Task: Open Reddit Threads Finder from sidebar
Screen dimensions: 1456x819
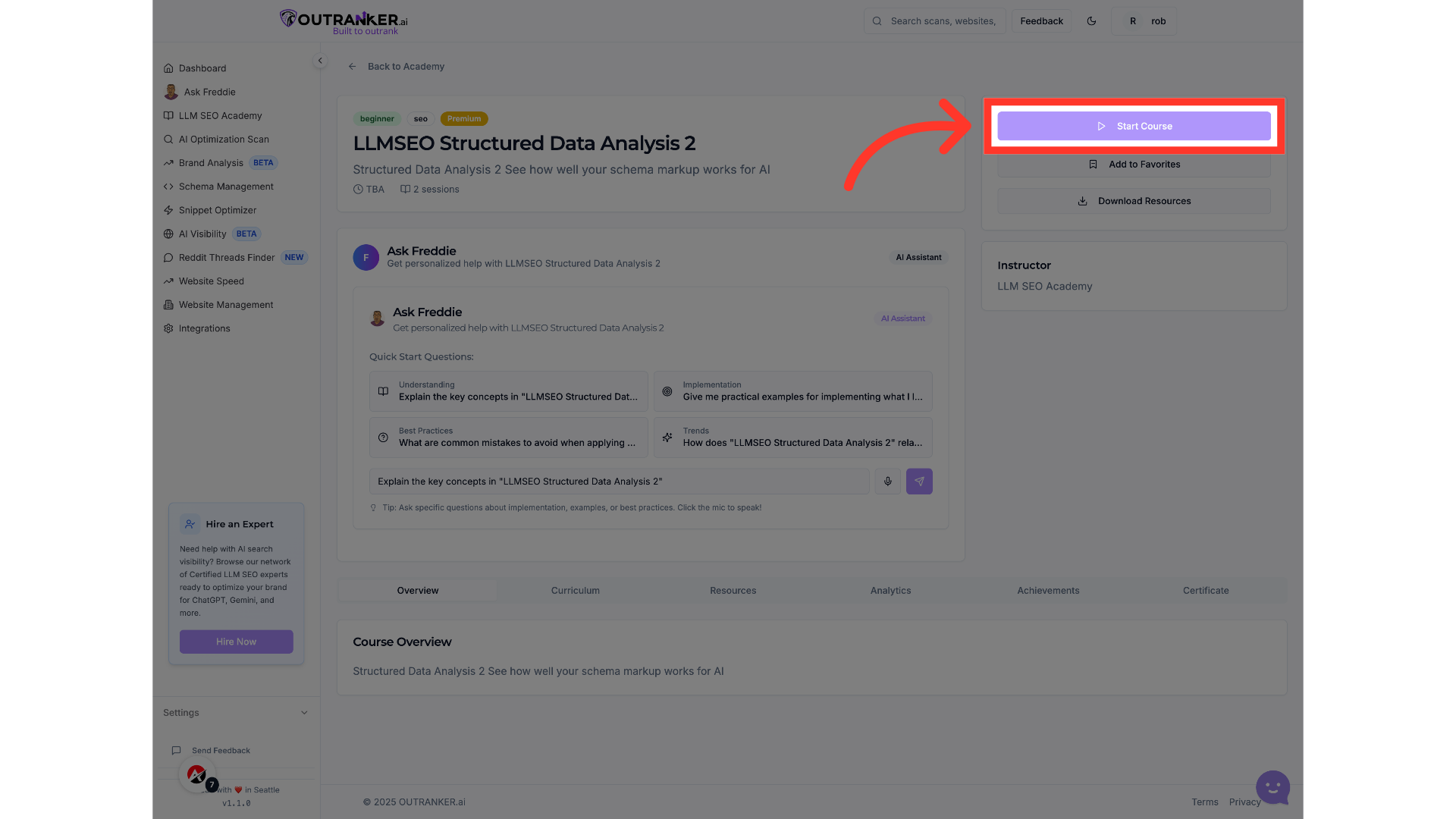Action: 227,258
